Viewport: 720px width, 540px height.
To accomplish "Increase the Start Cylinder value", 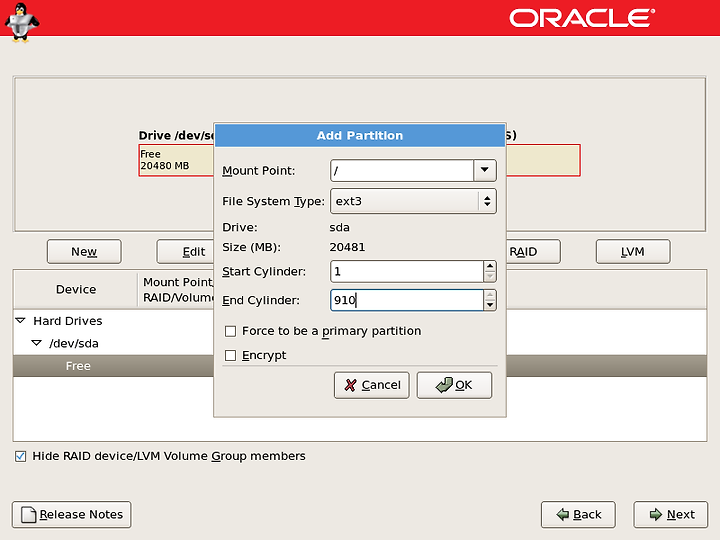I will click(490, 266).
